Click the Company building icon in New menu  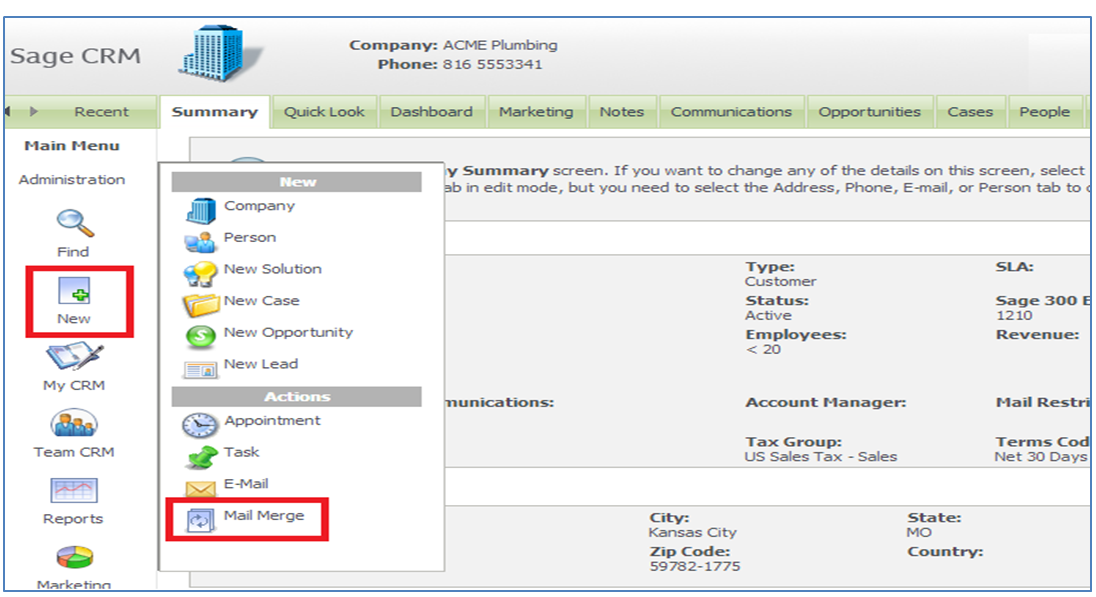coord(201,209)
